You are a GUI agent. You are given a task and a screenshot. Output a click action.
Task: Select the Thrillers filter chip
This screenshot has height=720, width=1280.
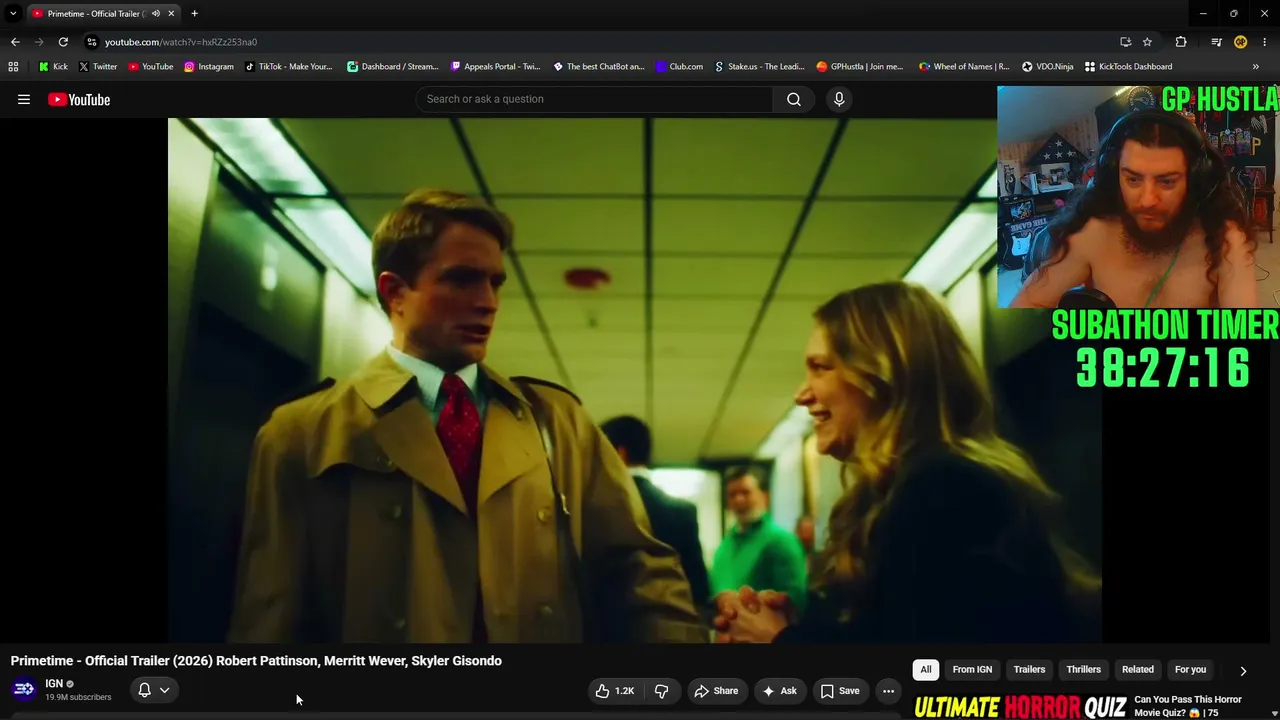1083,670
